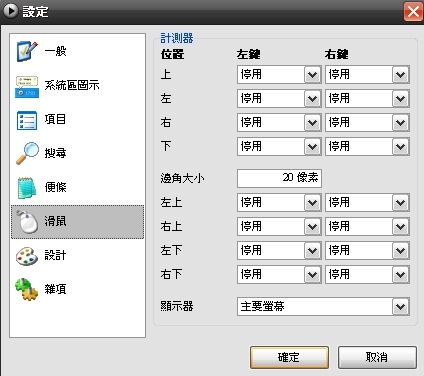Open right-button dropdown for 右下 corner
The width and height of the screenshot is (424, 376).
[367, 274]
